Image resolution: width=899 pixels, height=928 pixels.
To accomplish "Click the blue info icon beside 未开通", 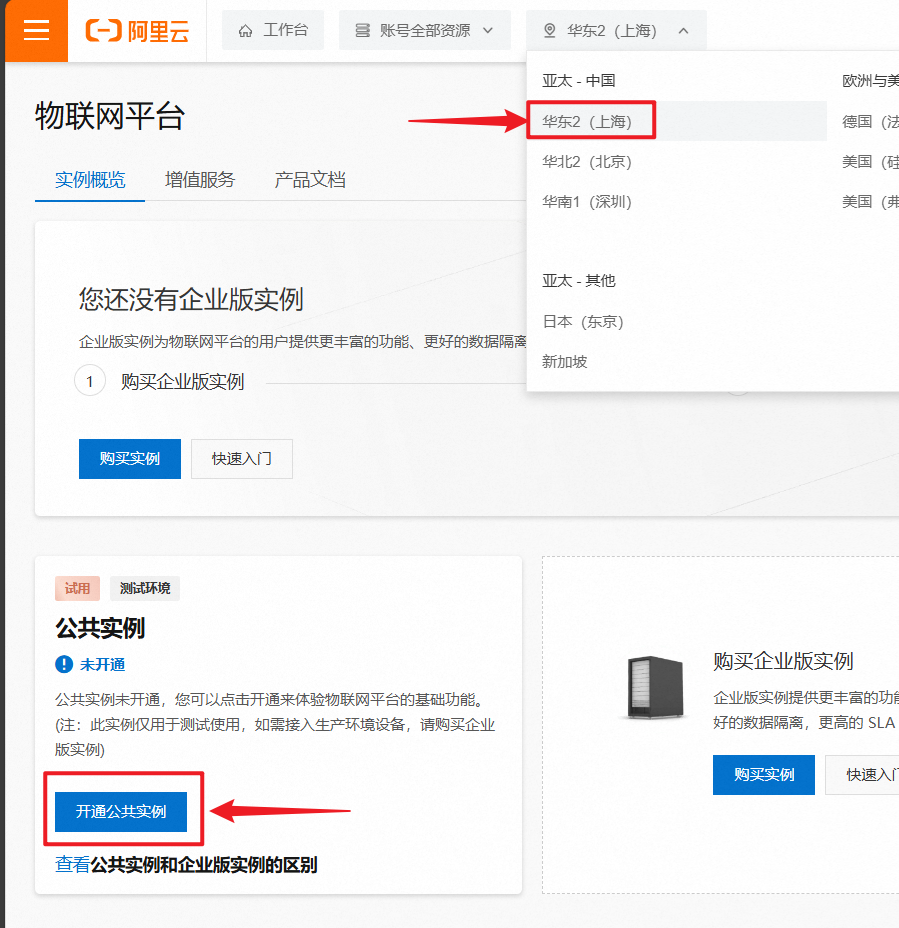I will tap(64, 664).
